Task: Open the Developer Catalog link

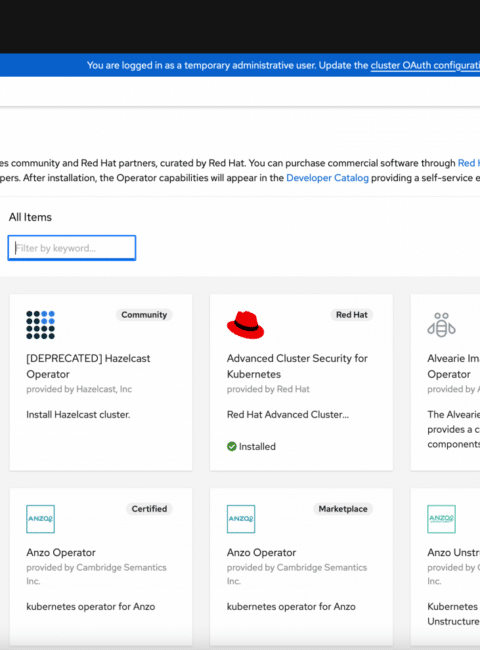Action: click(327, 178)
